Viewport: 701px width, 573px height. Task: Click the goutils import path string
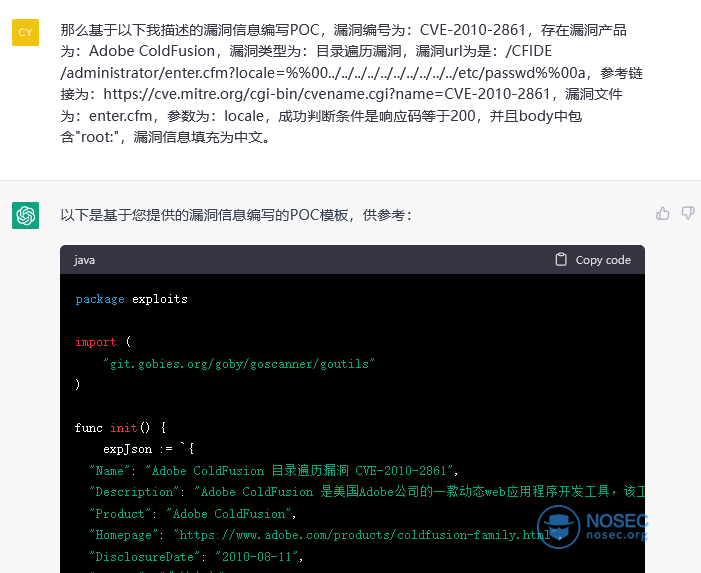point(239,364)
